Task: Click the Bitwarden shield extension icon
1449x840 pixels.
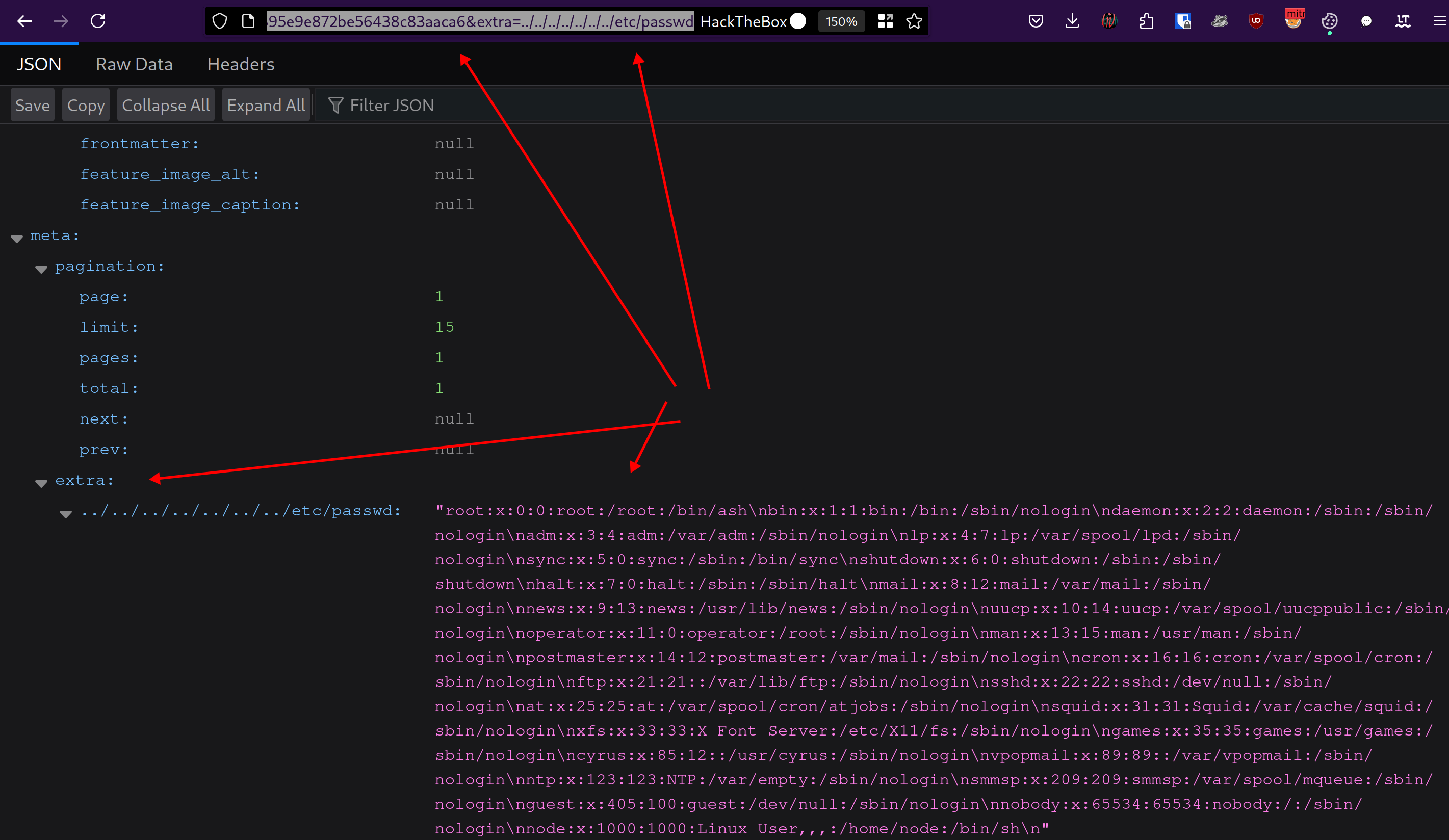Action: tap(1183, 21)
